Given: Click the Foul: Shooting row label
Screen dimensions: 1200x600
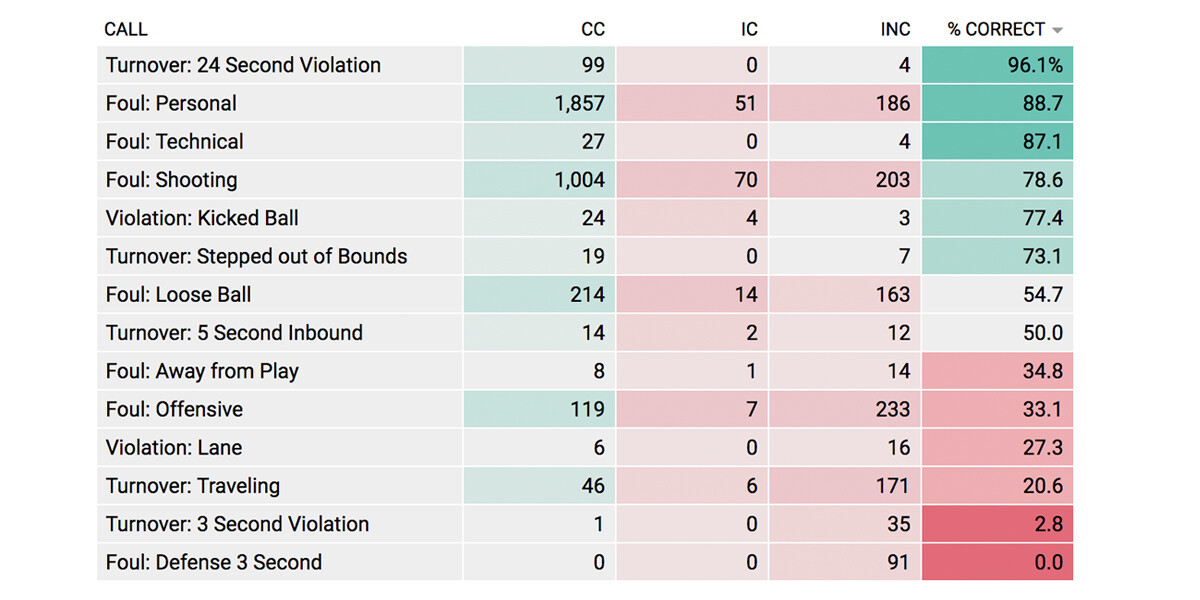Looking at the screenshot, I should coord(171,180).
